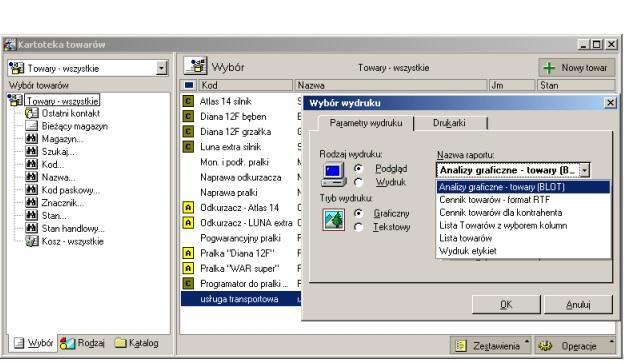Click the Nowy towar button
Image resolution: width=626 pixels, height=364 pixels.
[577, 67]
